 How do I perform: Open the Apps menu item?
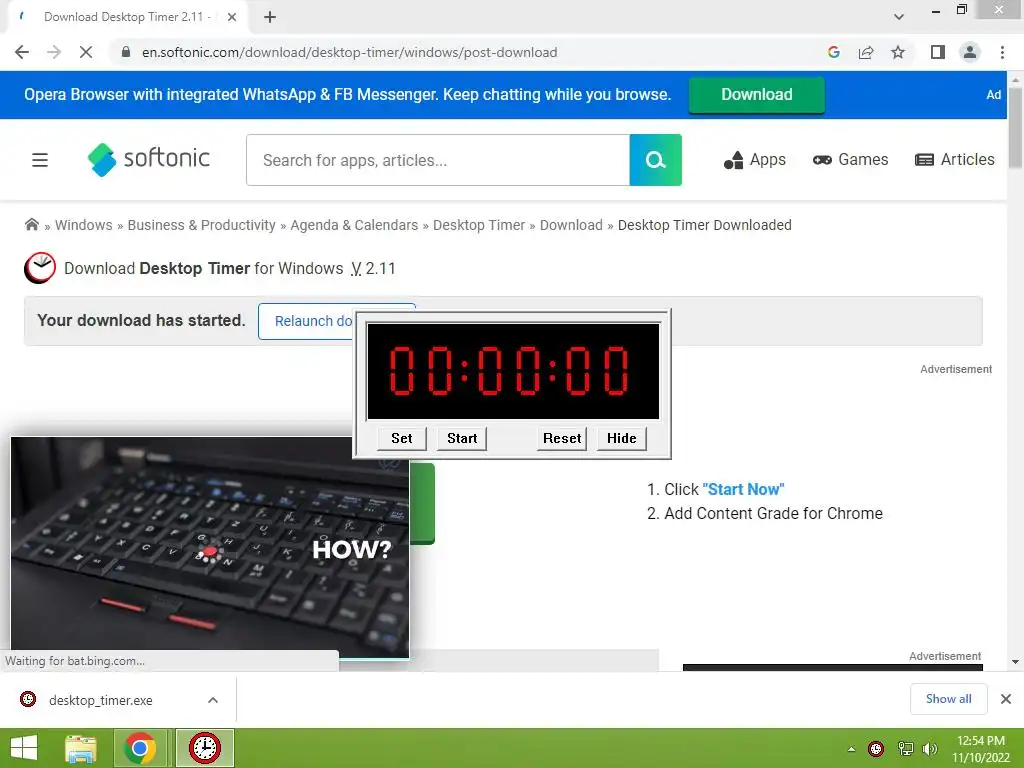pyautogui.click(x=754, y=159)
